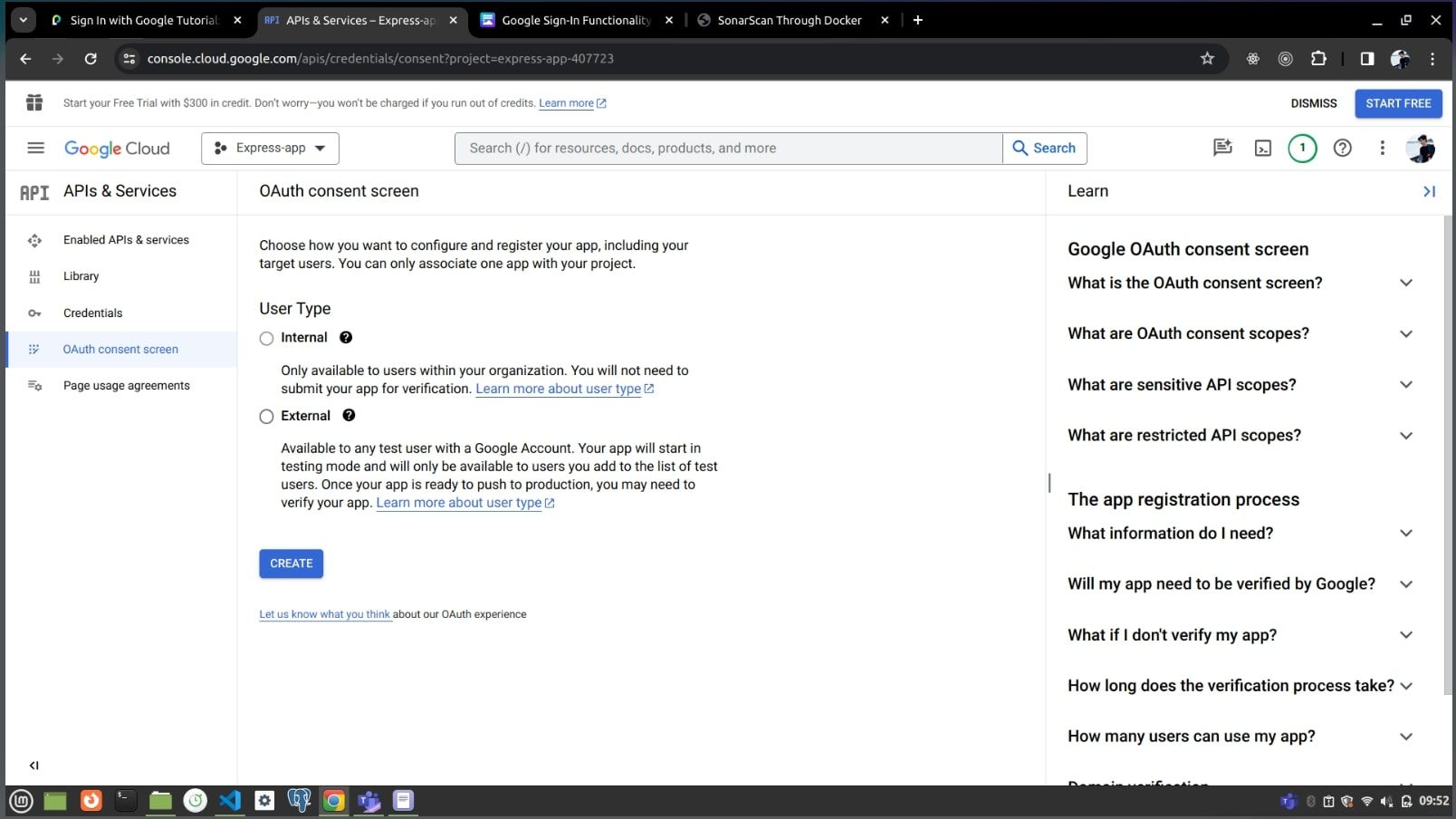The width and height of the screenshot is (1456, 819).
Task: Open a new browser tab
Action: point(918,20)
